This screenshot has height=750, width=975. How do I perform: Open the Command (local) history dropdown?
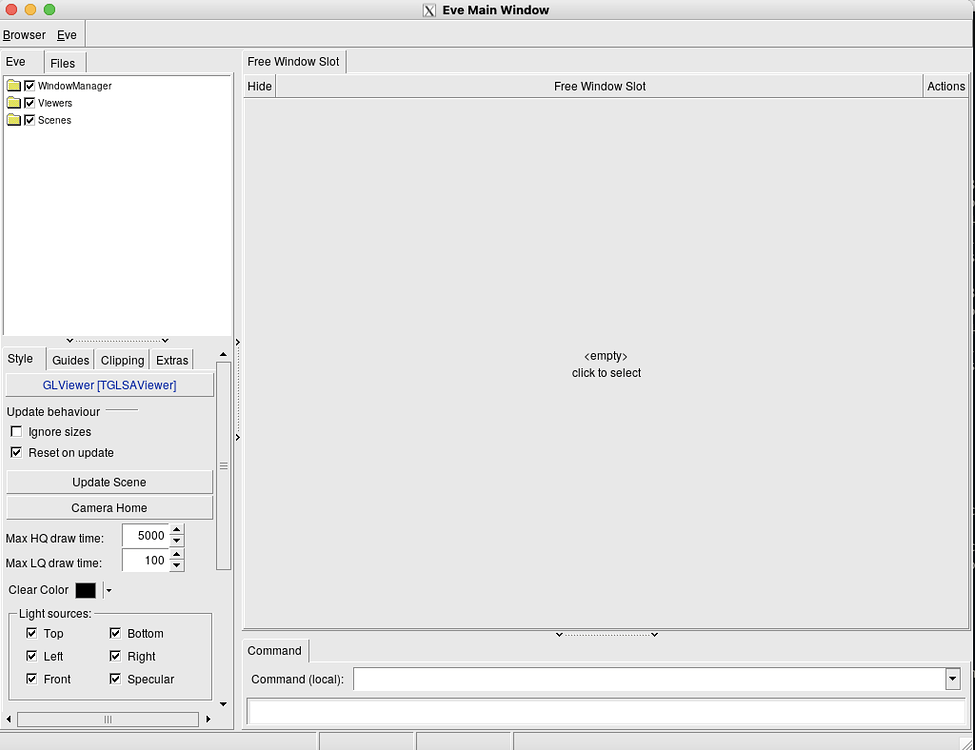click(x=953, y=678)
